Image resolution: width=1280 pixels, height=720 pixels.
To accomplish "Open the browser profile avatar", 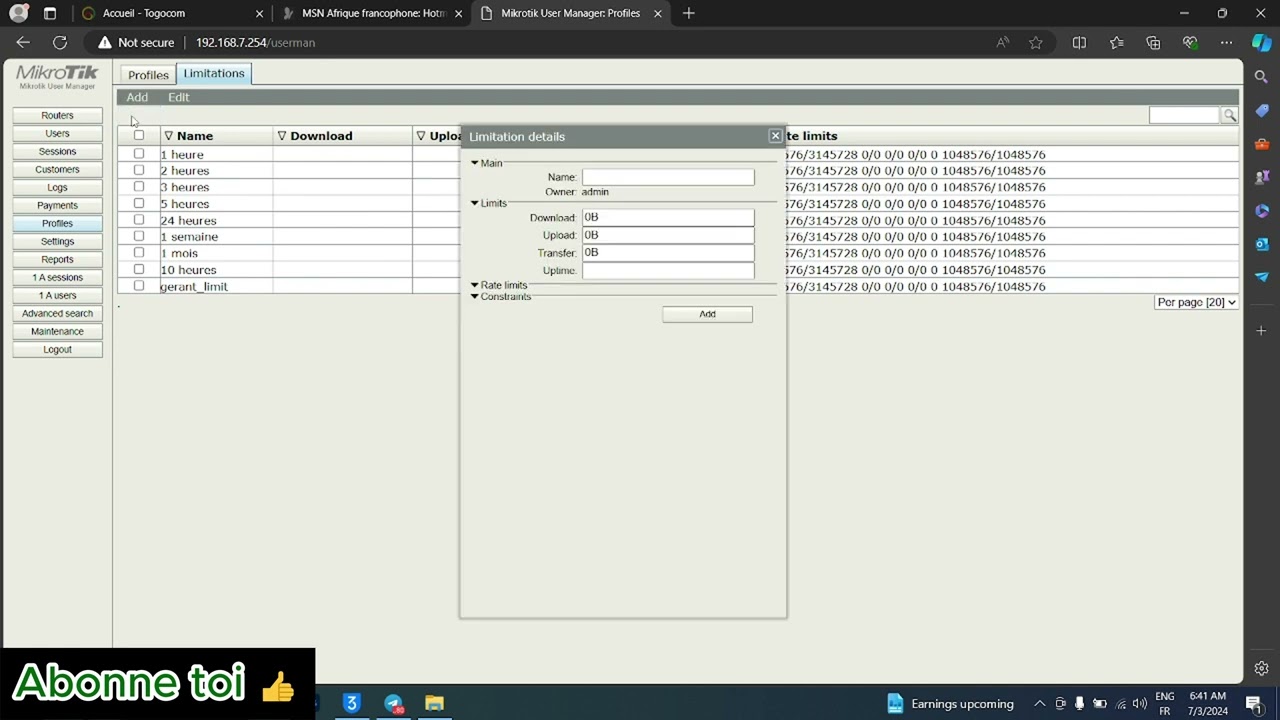I will pyautogui.click(x=18, y=13).
